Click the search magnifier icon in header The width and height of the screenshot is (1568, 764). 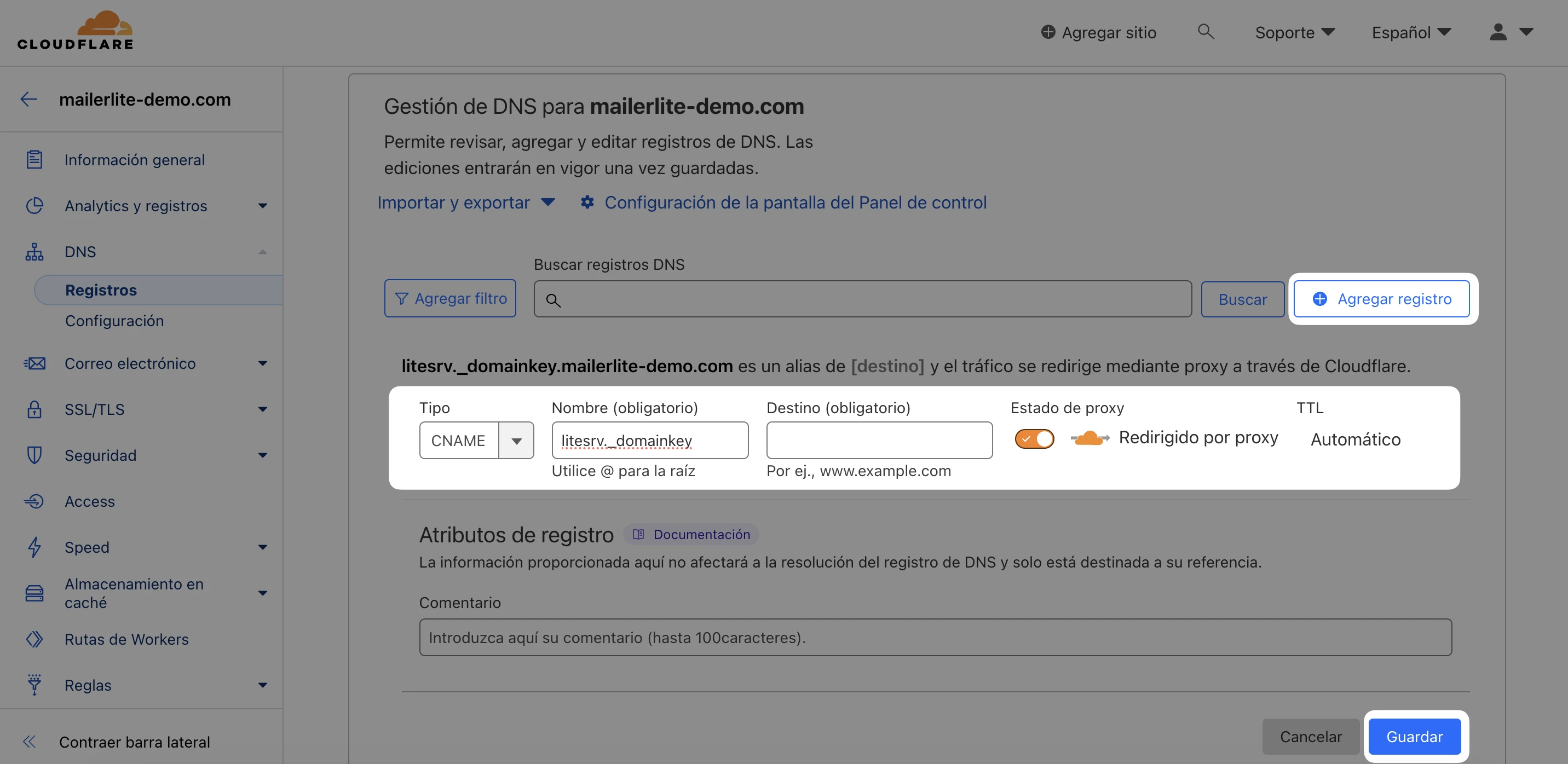point(1205,32)
